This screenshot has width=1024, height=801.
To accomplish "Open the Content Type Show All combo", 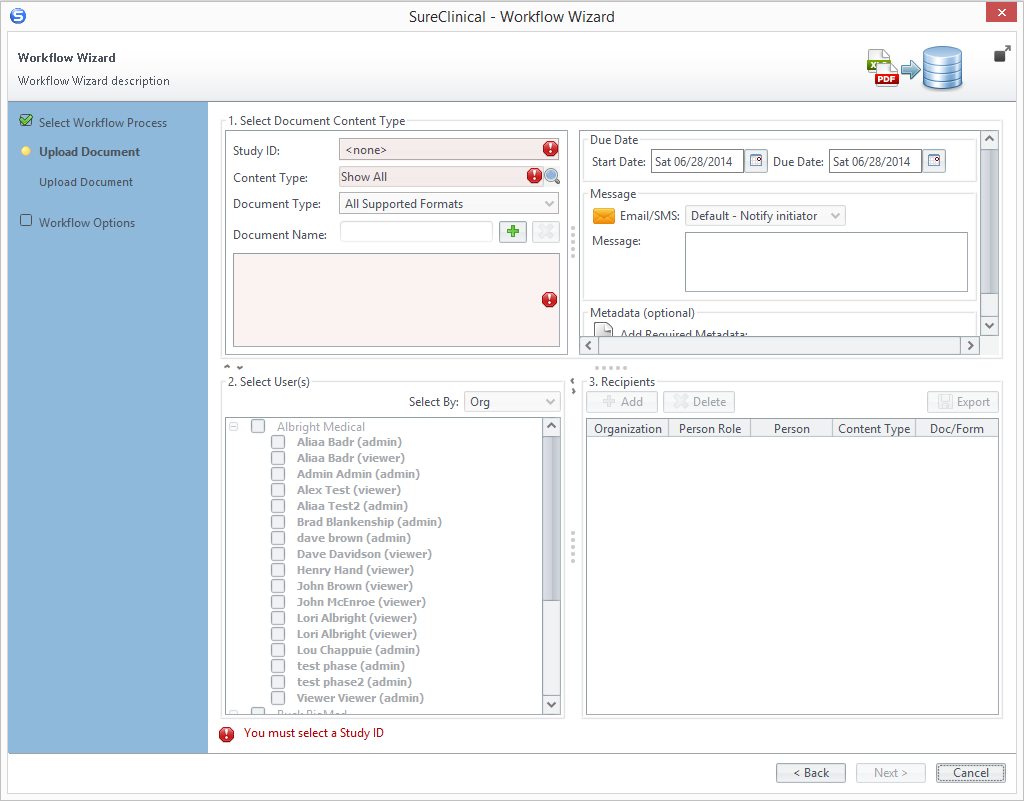I will [x=441, y=176].
